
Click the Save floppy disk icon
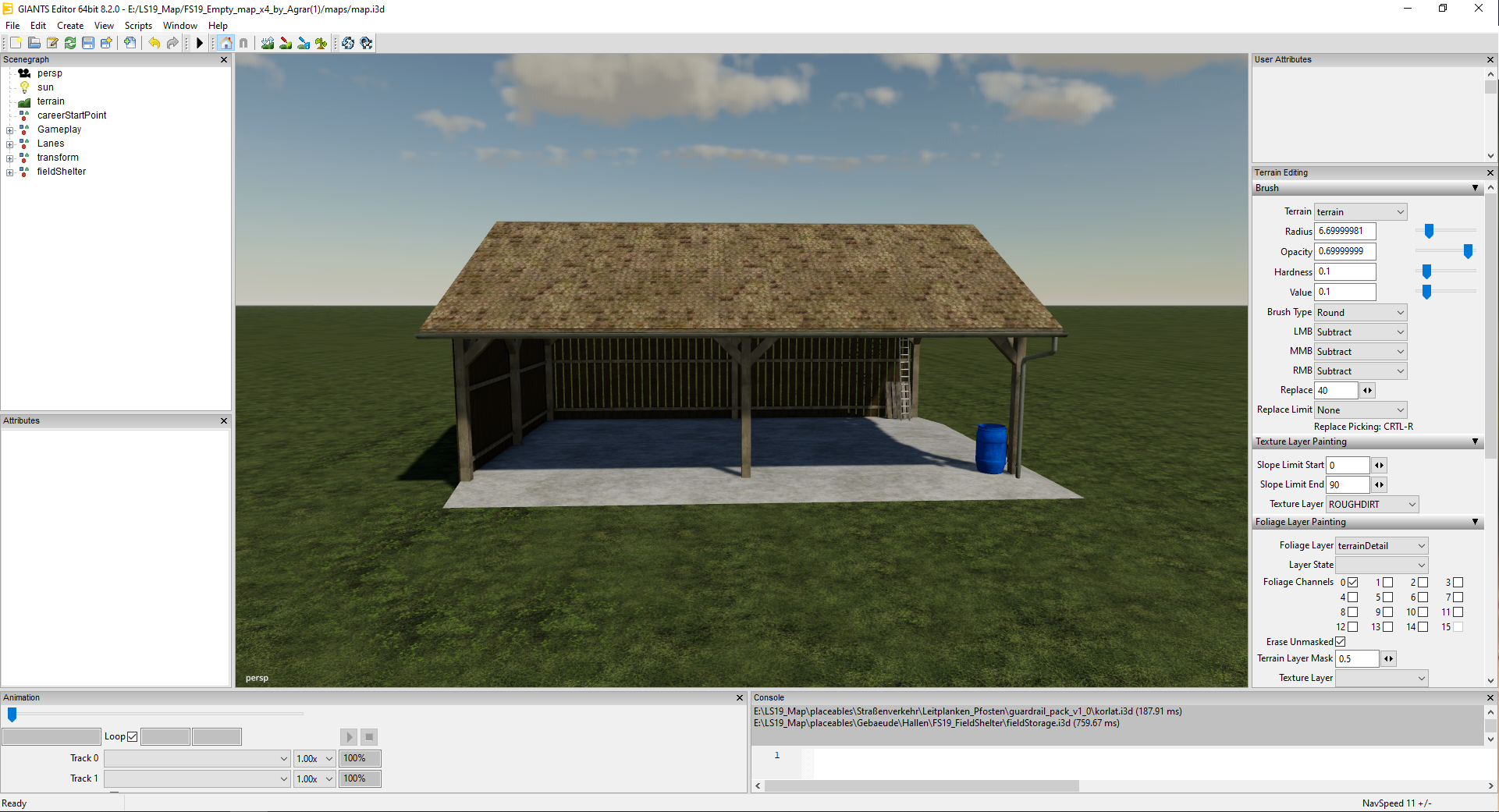[88, 43]
